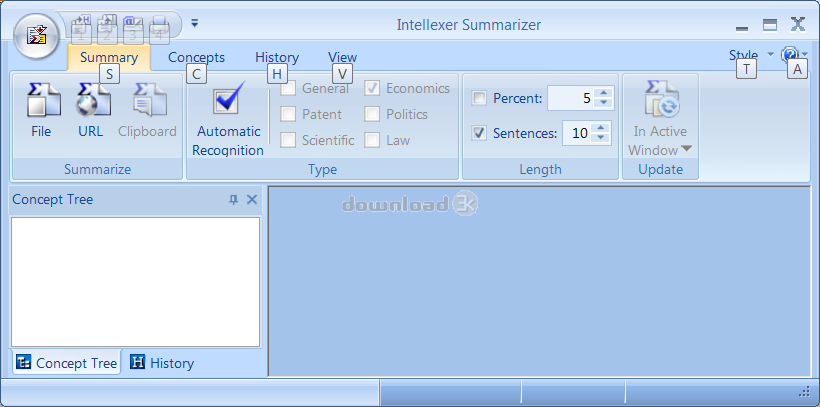820x407 pixels.
Task: Check the Patent type checkbox
Action: pyautogui.click(x=288, y=114)
